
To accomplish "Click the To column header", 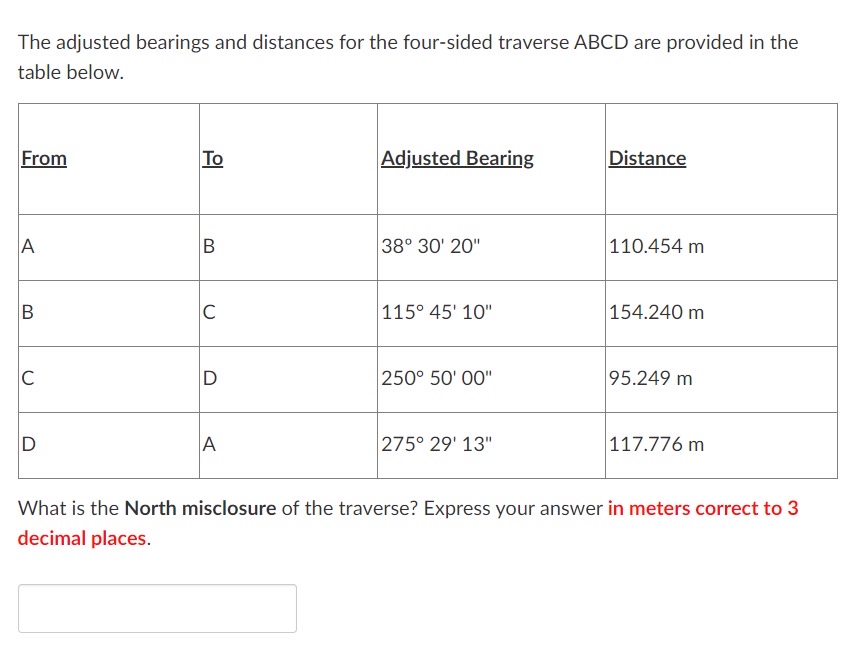I will click(211, 158).
